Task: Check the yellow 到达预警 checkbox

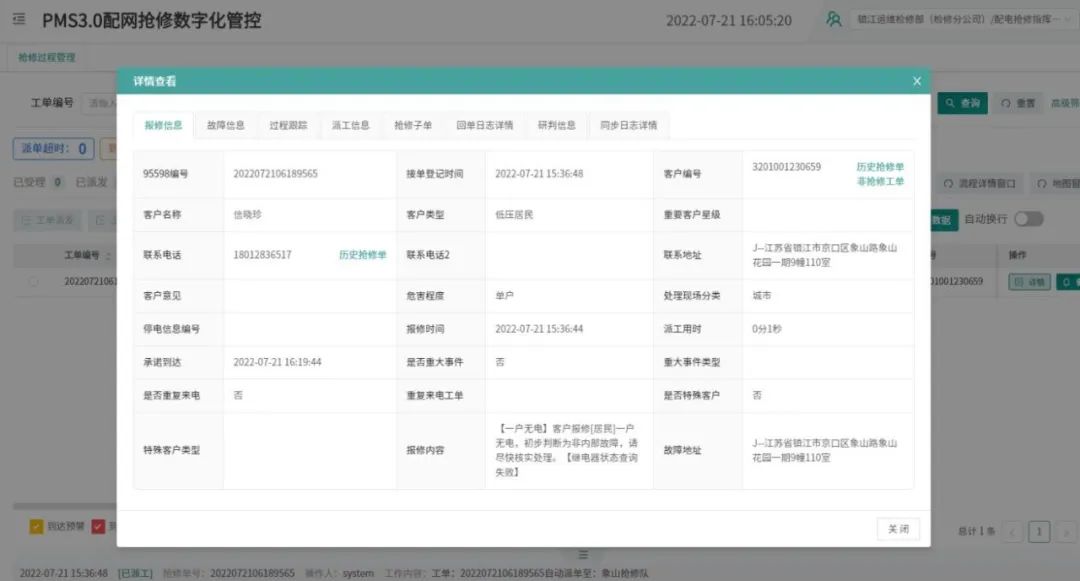Action: click(x=36, y=526)
